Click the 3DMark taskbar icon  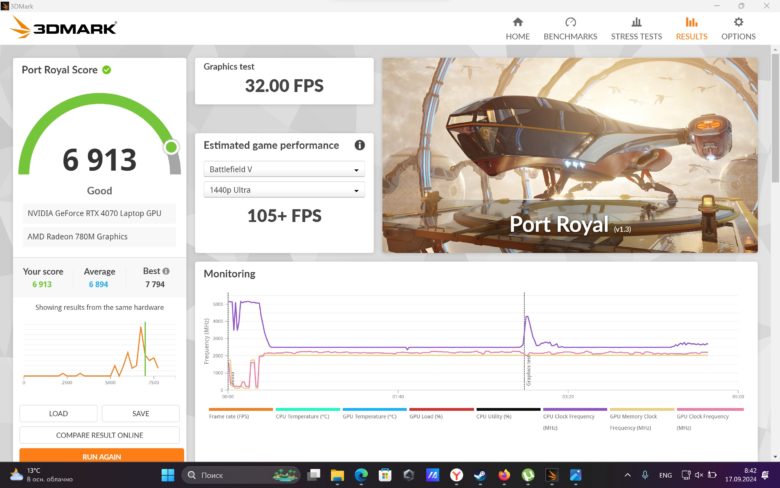pyautogui.click(x=551, y=476)
